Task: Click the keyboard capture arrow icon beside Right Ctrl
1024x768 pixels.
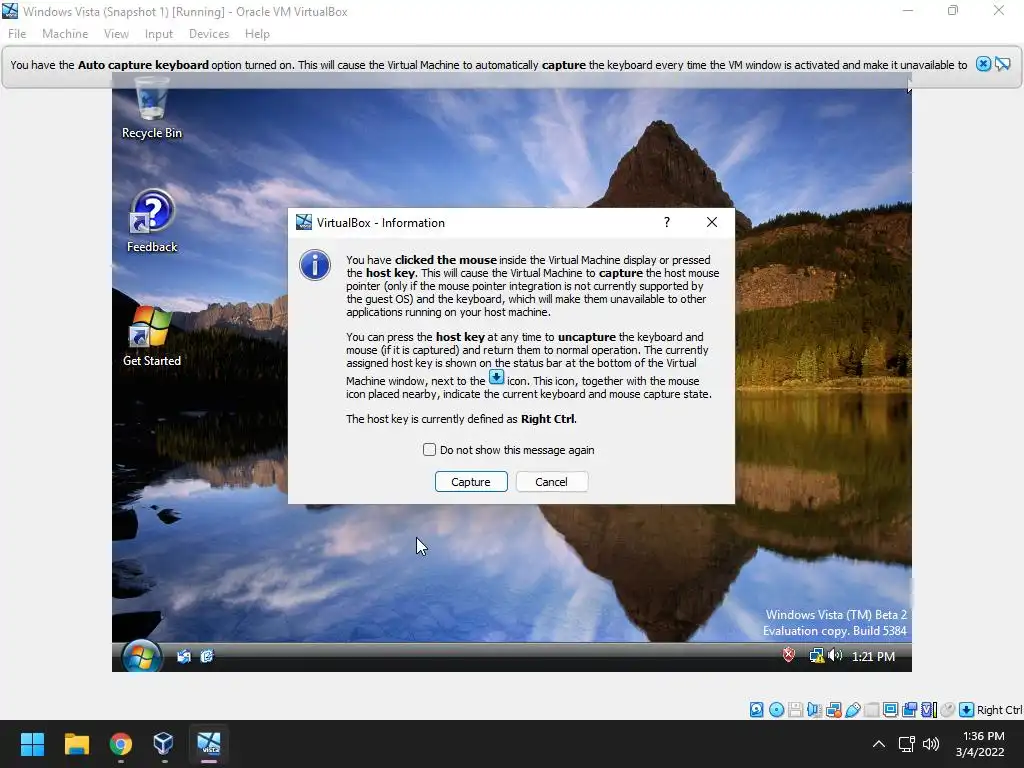Action: 967,710
